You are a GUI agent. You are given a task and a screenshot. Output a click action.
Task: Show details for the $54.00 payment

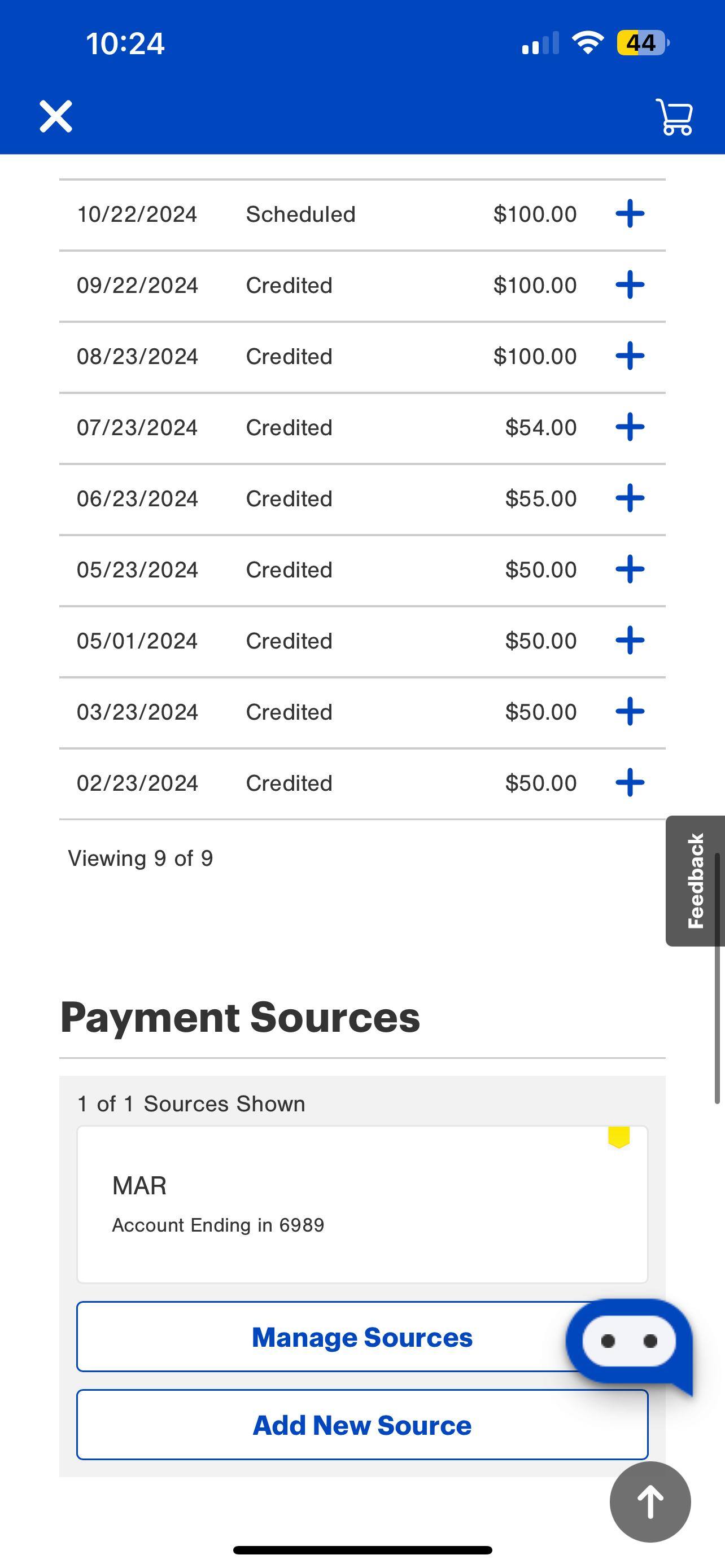630,427
